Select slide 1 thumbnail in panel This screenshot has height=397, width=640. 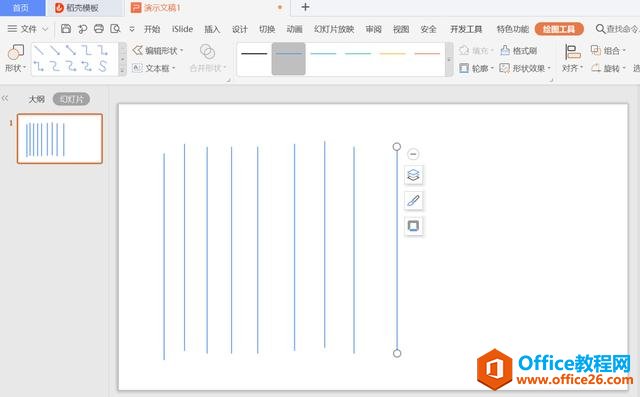coord(60,139)
